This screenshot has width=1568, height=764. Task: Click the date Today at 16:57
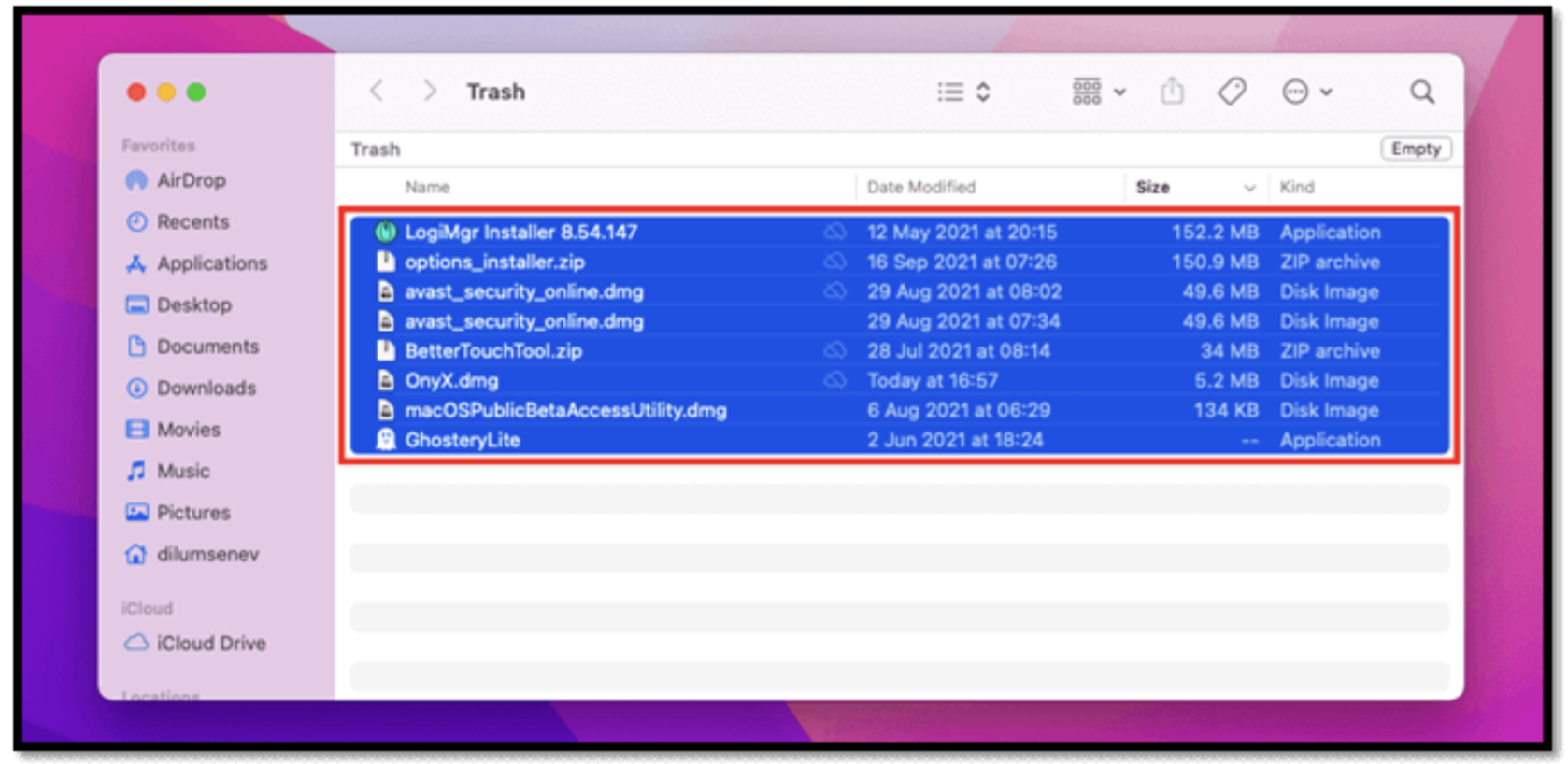pyautogui.click(x=933, y=380)
